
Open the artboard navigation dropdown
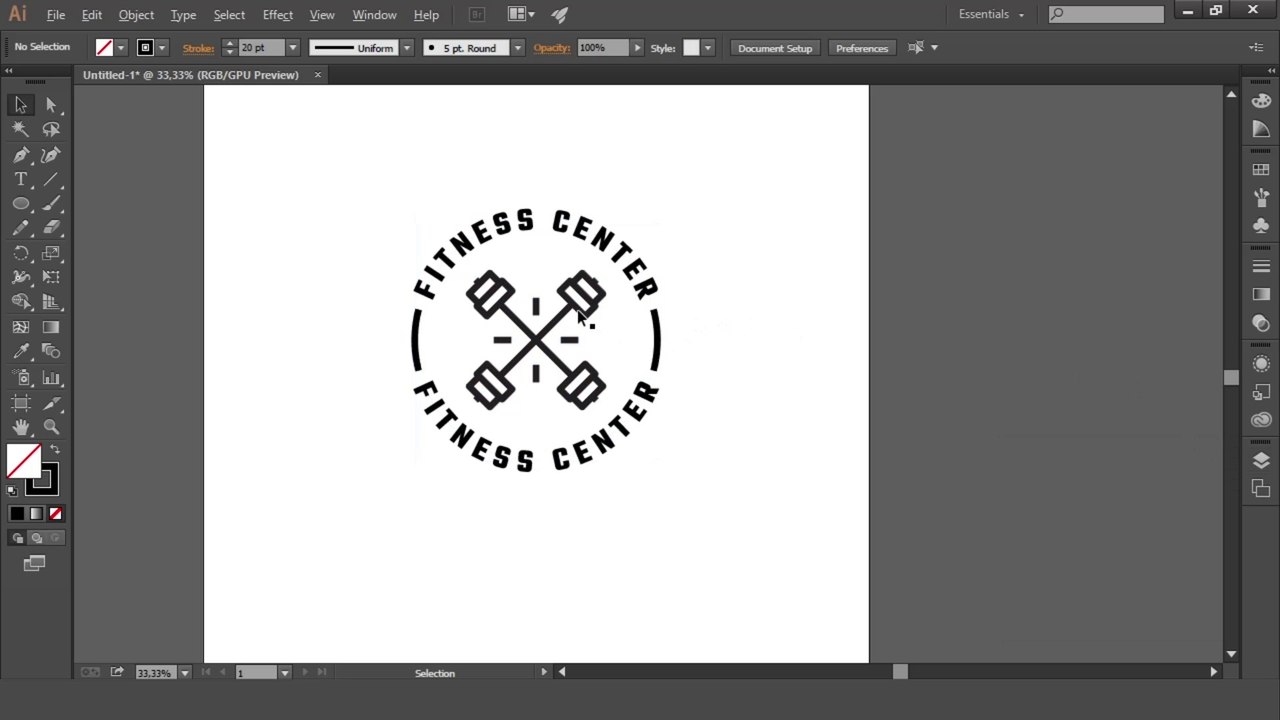pos(285,673)
